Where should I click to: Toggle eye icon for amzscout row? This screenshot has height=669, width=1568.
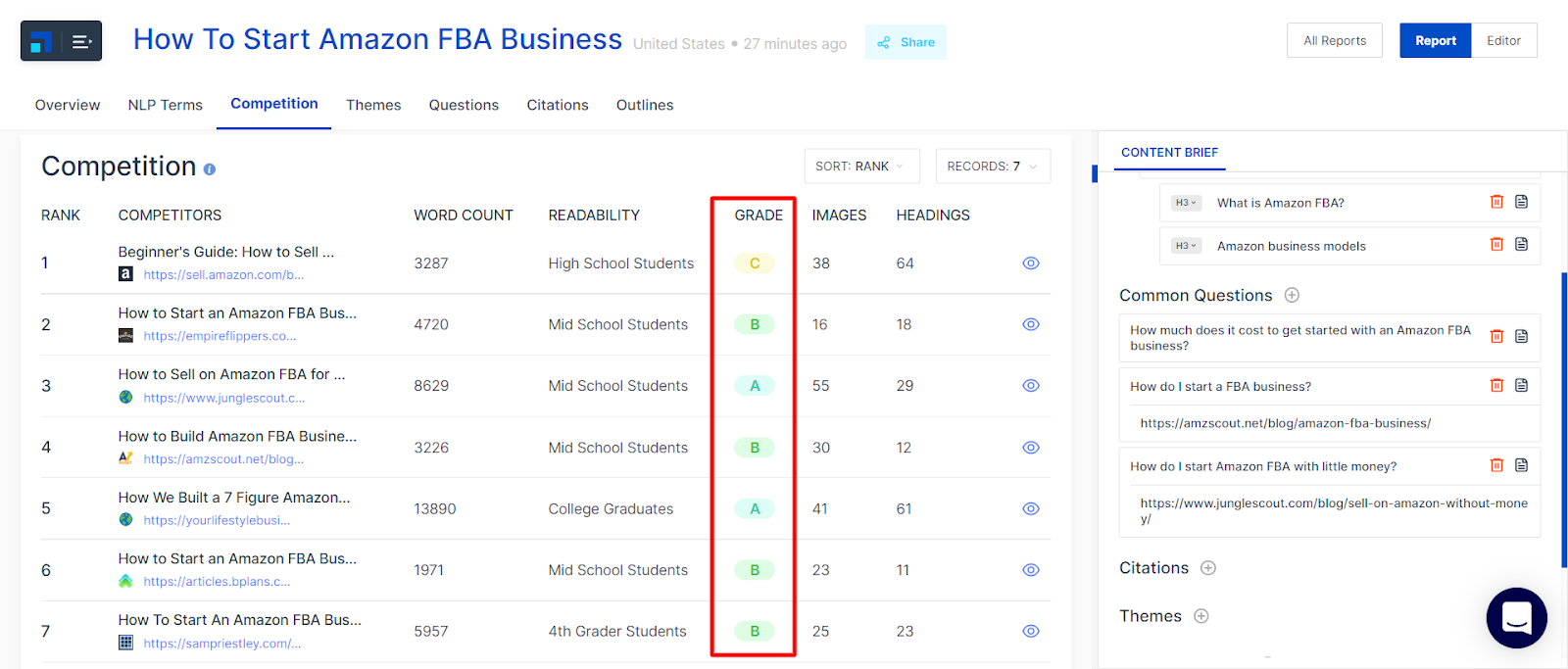pyautogui.click(x=1031, y=448)
